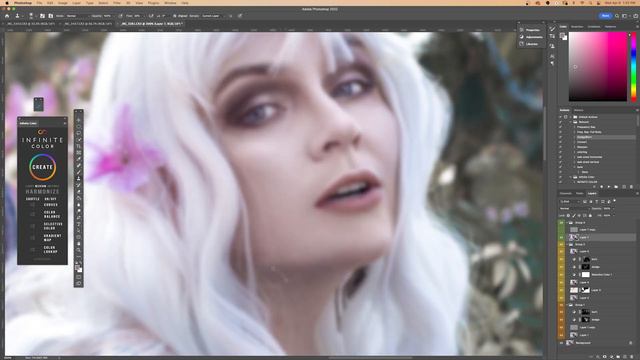This screenshot has width=640, height=360.
Task: Open the Window menu
Action: (x=170, y=3)
